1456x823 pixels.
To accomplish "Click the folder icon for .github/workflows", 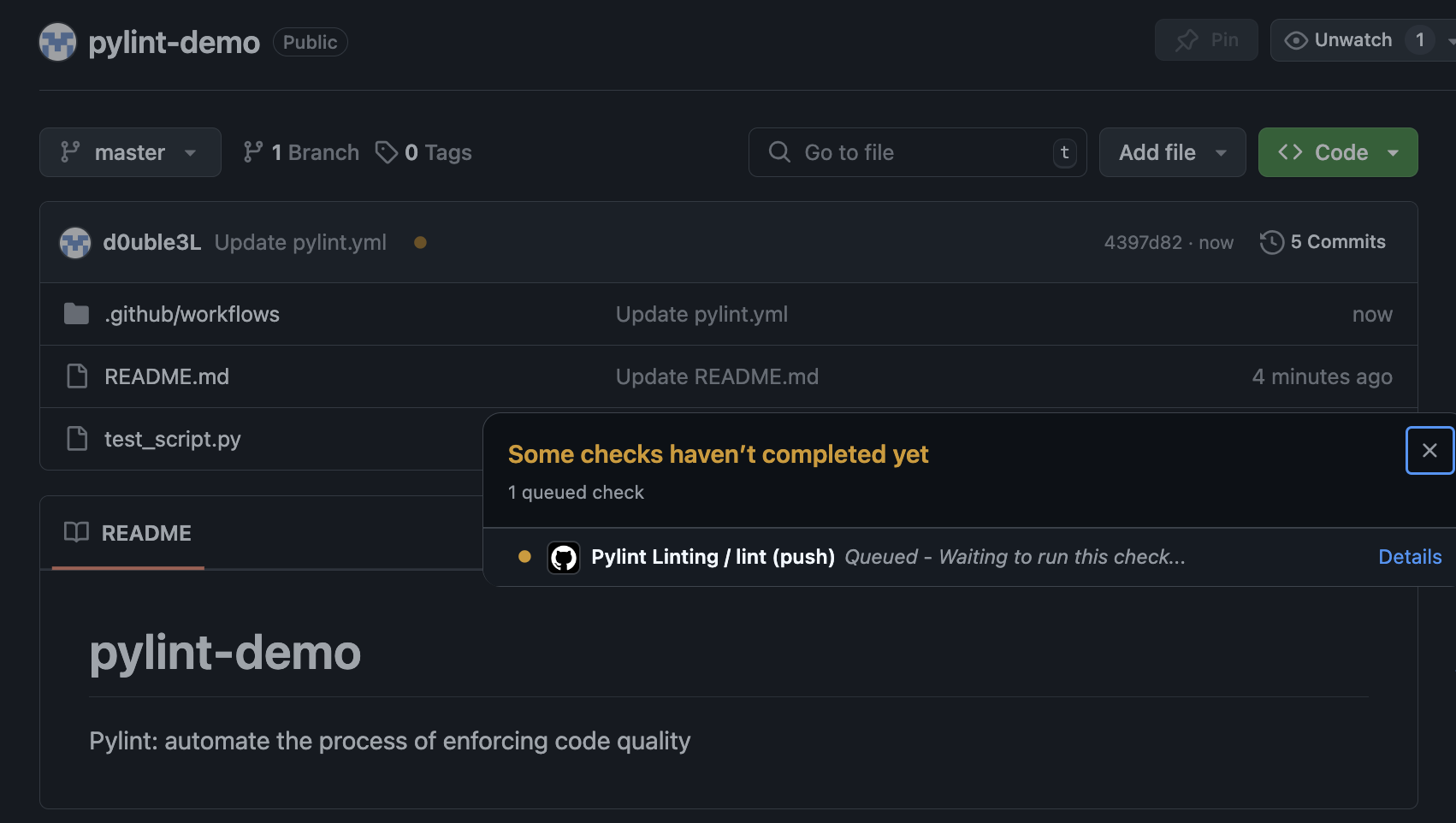I will pos(76,314).
